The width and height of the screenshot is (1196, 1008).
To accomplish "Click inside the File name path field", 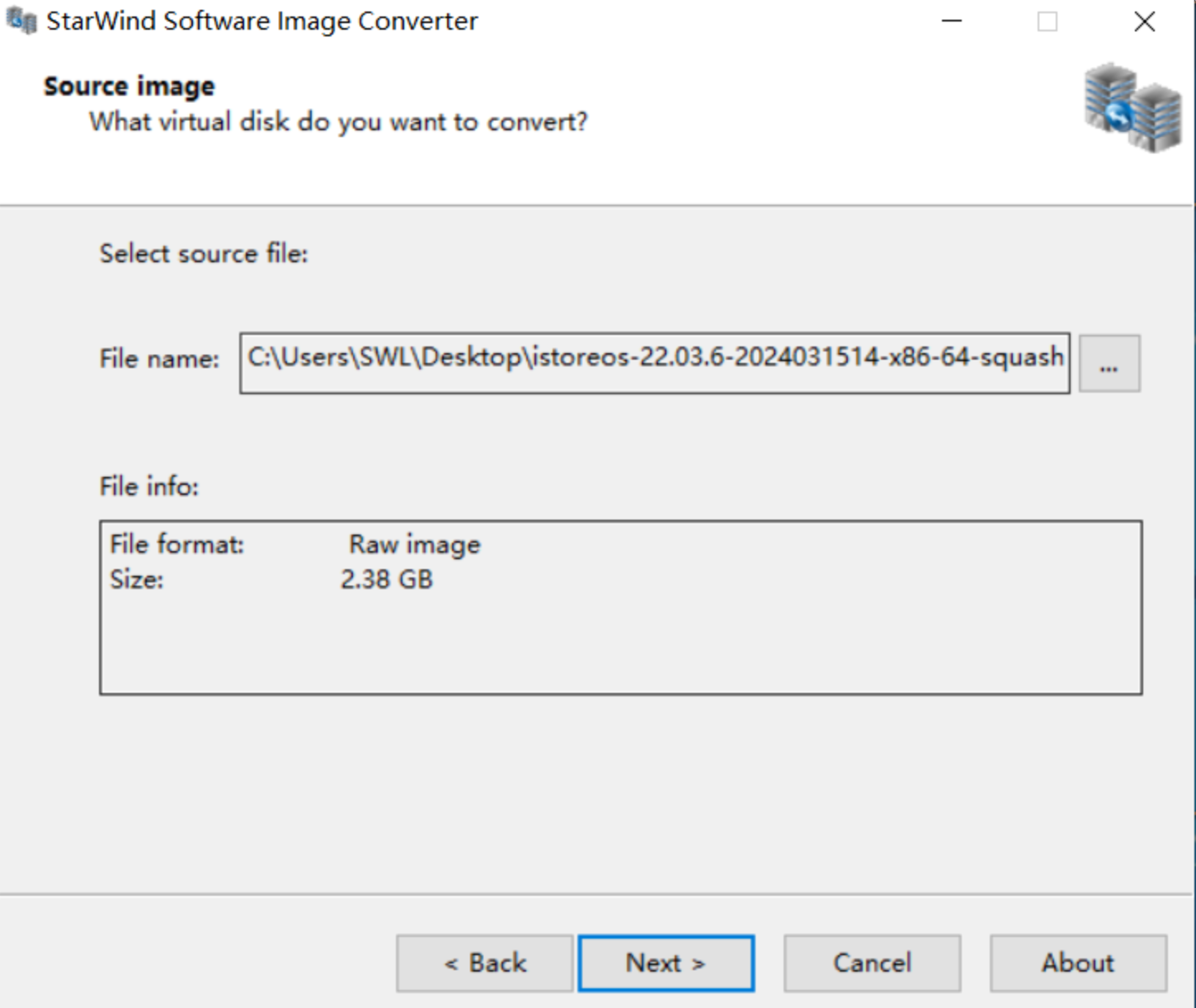I will point(654,363).
